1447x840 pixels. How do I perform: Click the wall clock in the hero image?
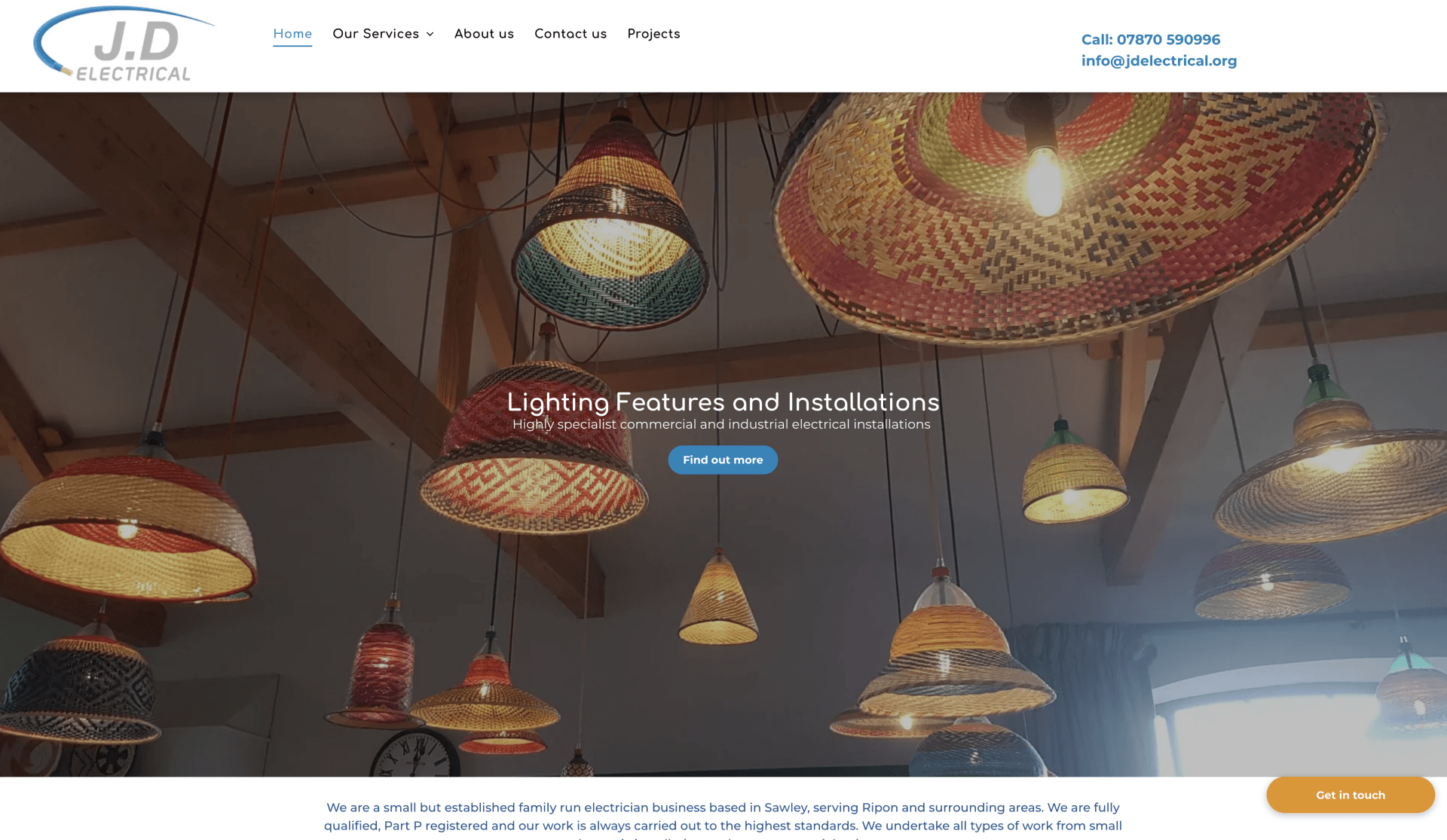click(x=415, y=753)
